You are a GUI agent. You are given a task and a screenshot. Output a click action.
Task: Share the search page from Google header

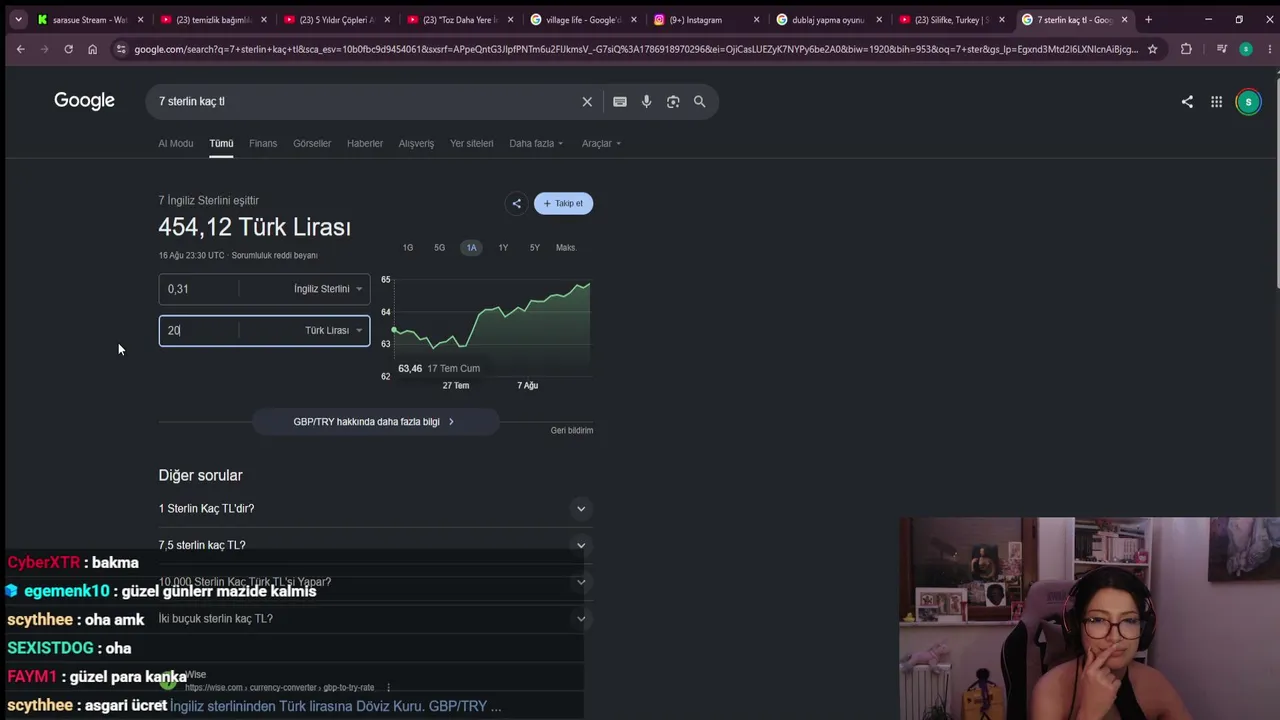point(1187,101)
